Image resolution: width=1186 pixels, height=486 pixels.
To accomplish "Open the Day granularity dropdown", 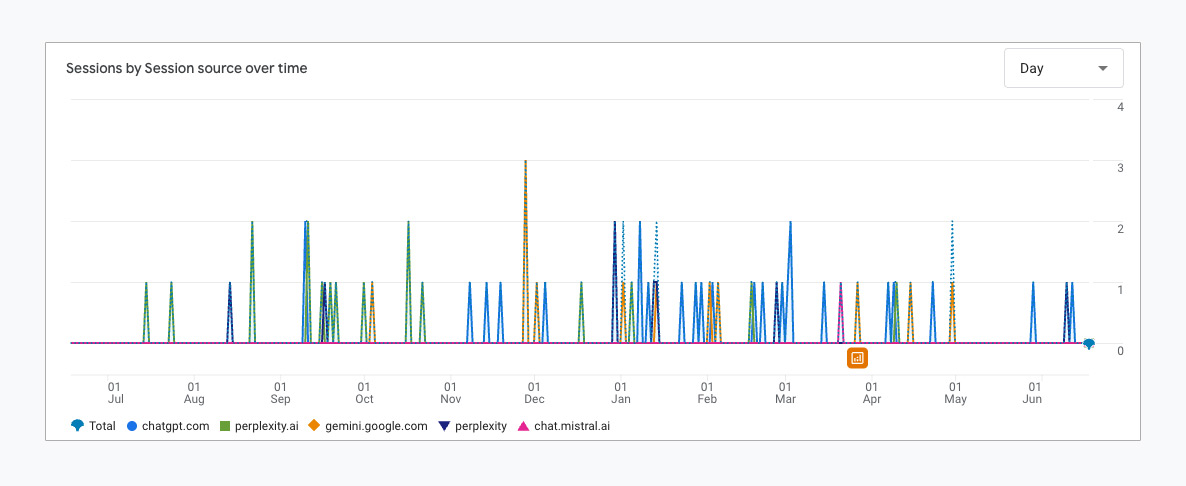I will tap(1063, 68).
